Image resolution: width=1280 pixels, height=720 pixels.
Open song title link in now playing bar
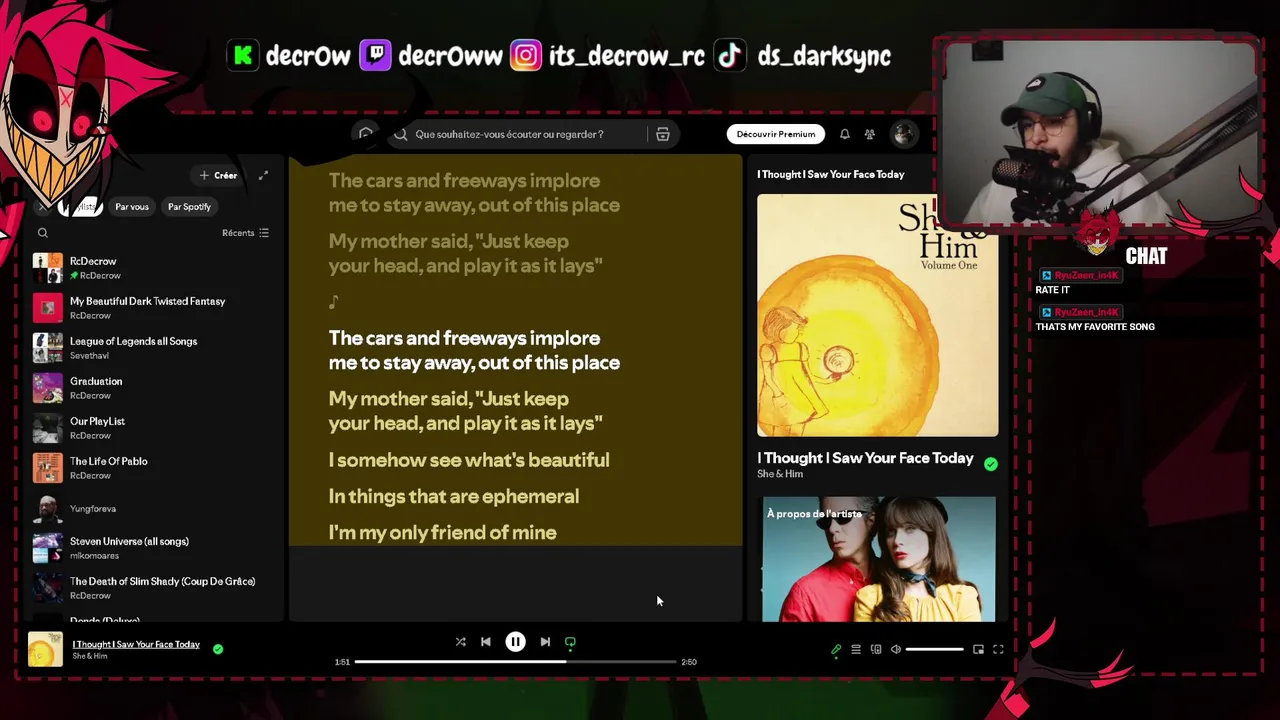[136, 644]
